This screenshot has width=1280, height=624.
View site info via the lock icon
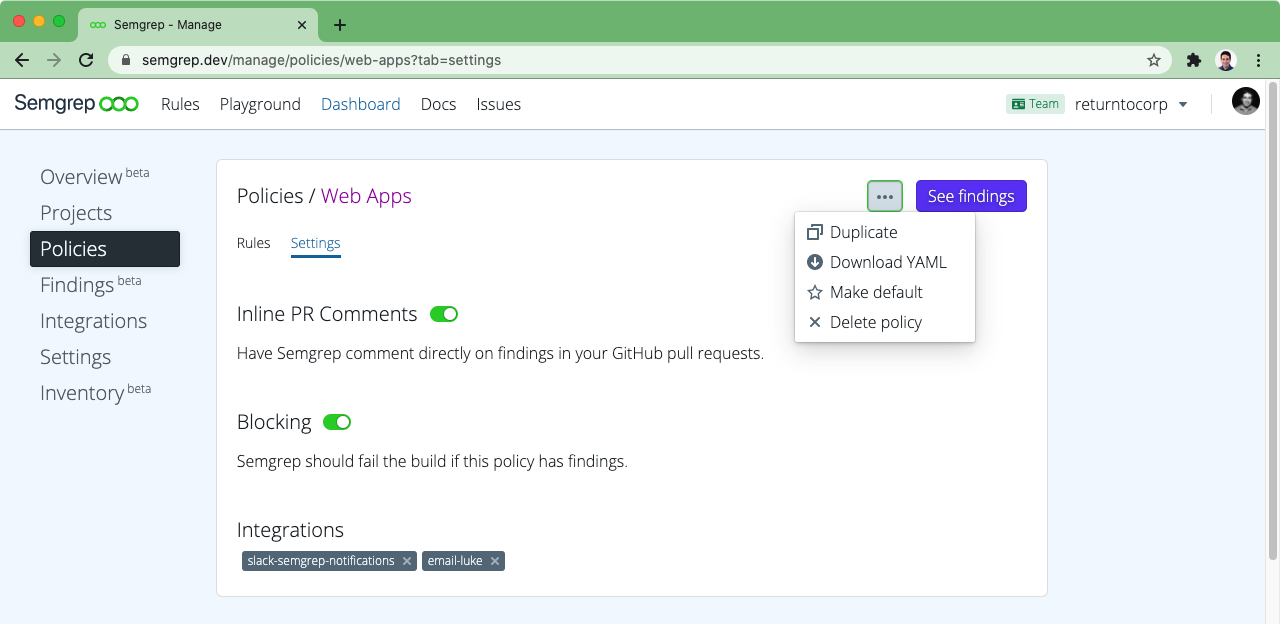click(x=126, y=60)
